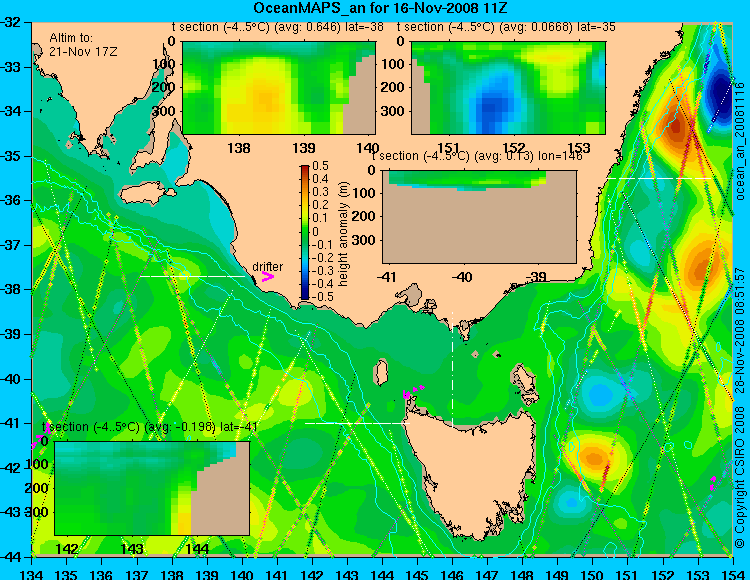Click the 't section (avg: 0.13) lon=146' heading
The image size is (750, 580).
[x=478, y=156]
